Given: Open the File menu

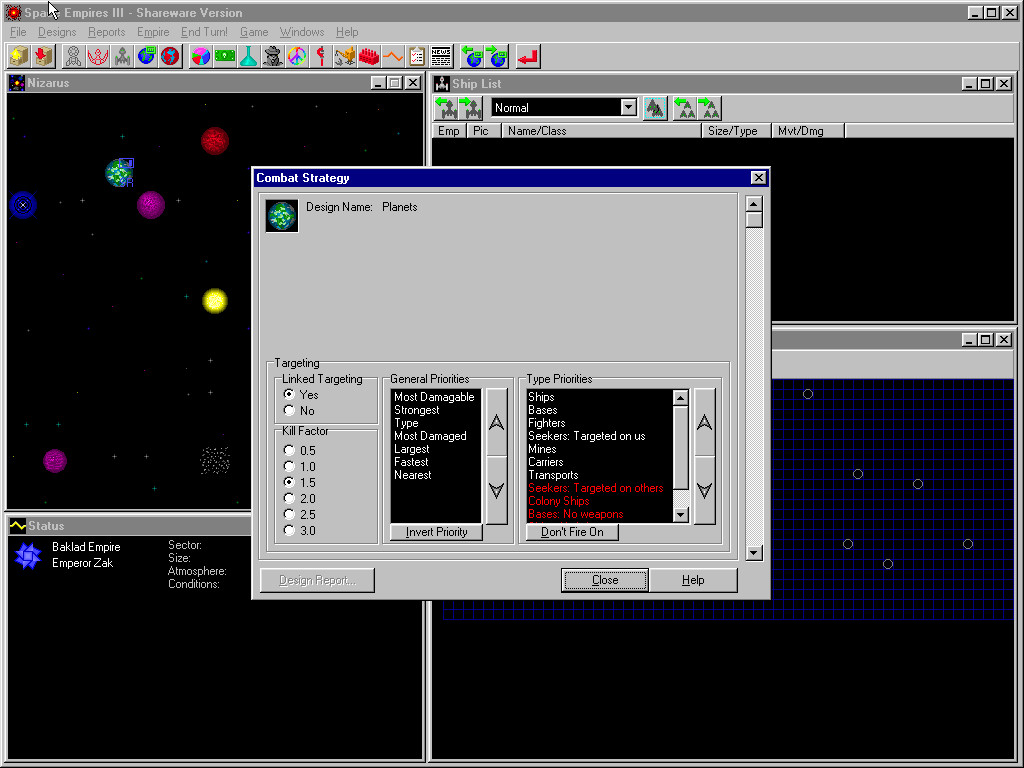Looking at the screenshot, I should 18,32.
